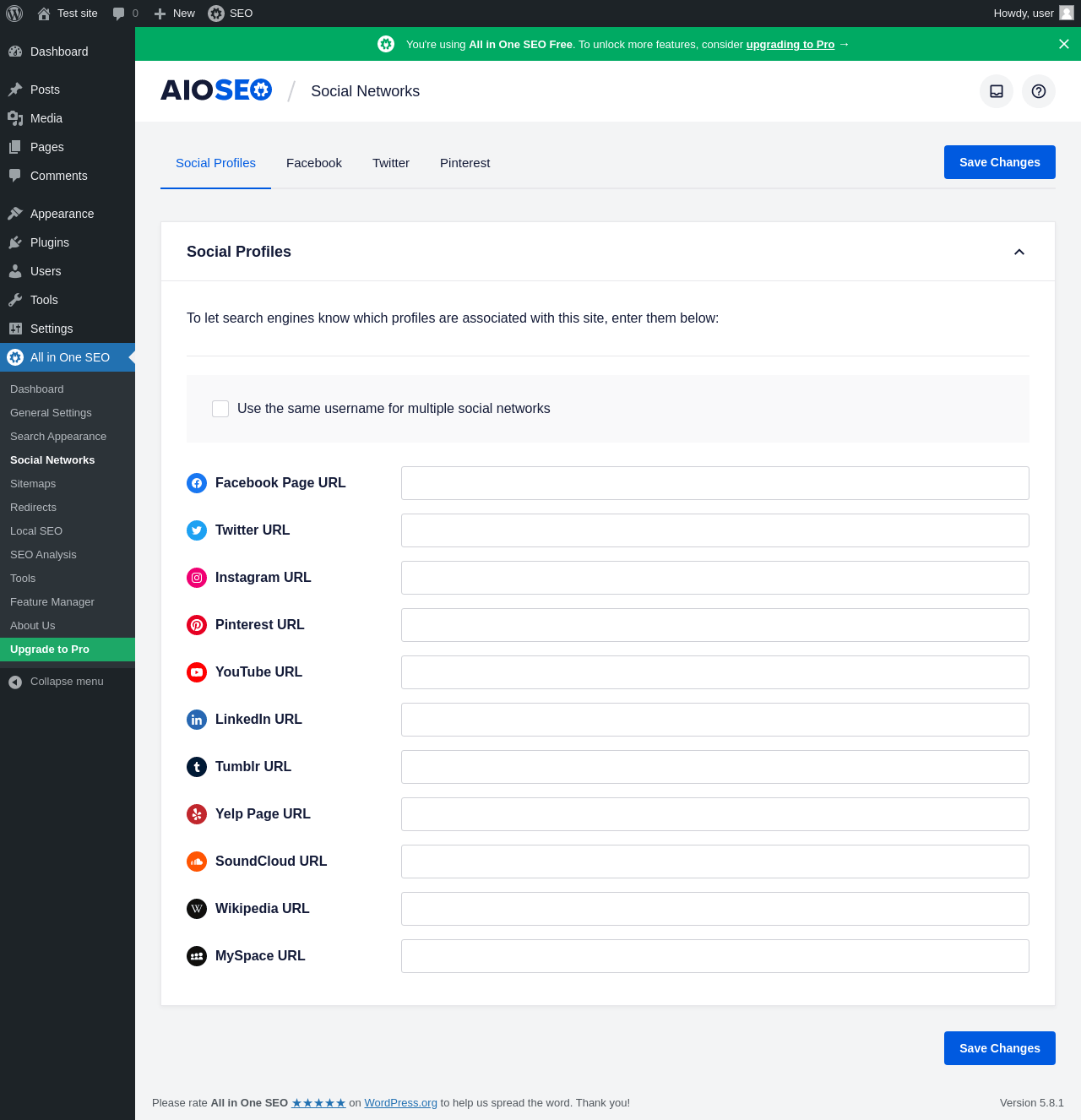Click the top Save Changes button
Image resolution: width=1081 pixels, height=1120 pixels.
(1000, 162)
